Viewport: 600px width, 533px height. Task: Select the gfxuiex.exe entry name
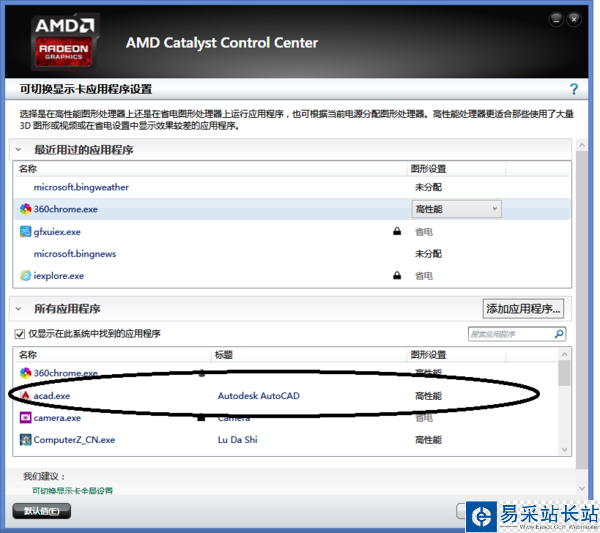[x=57, y=232]
